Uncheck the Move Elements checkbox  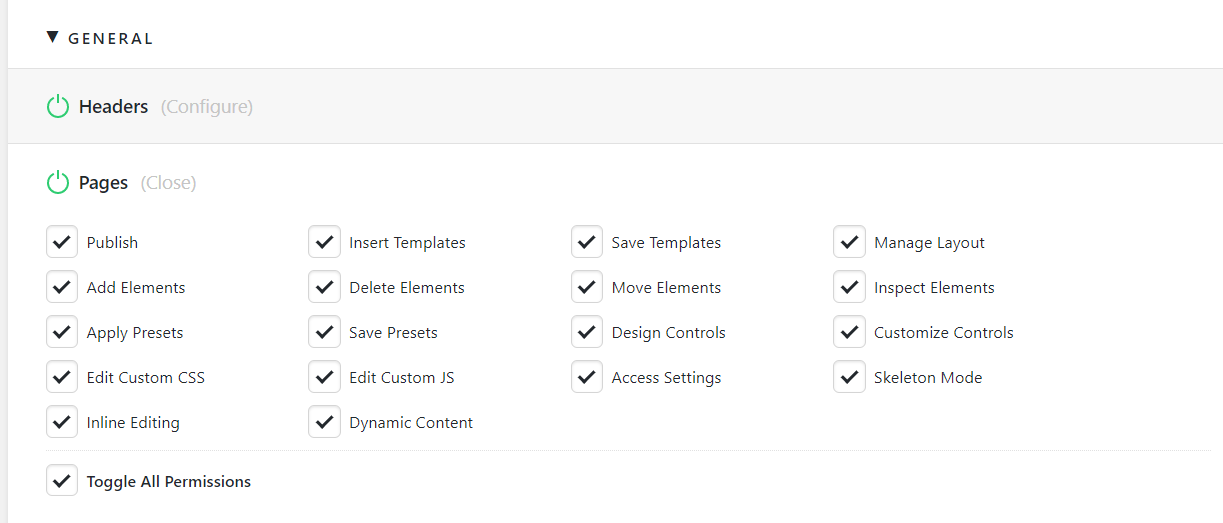point(587,287)
